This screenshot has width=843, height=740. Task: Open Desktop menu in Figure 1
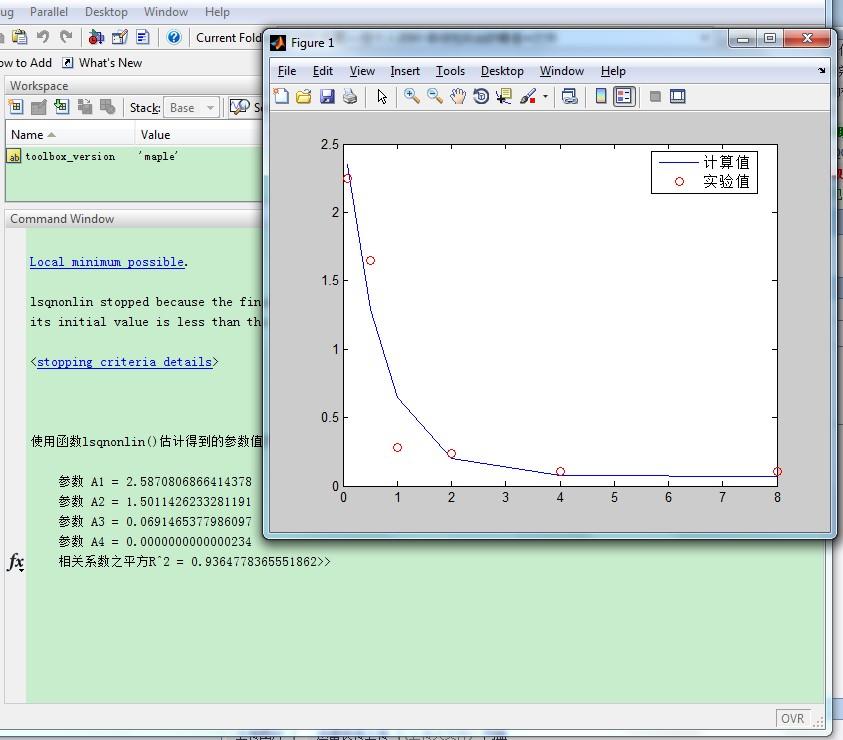click(502, 71)
